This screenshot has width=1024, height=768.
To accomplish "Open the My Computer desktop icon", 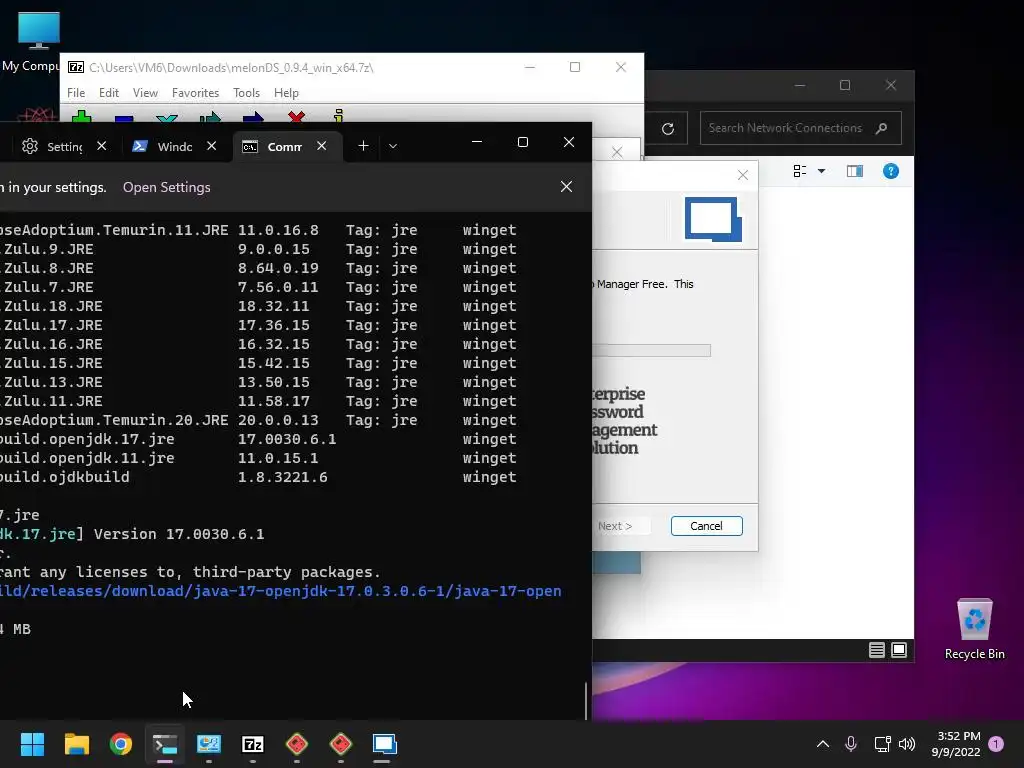I will (x=34, y=42).
